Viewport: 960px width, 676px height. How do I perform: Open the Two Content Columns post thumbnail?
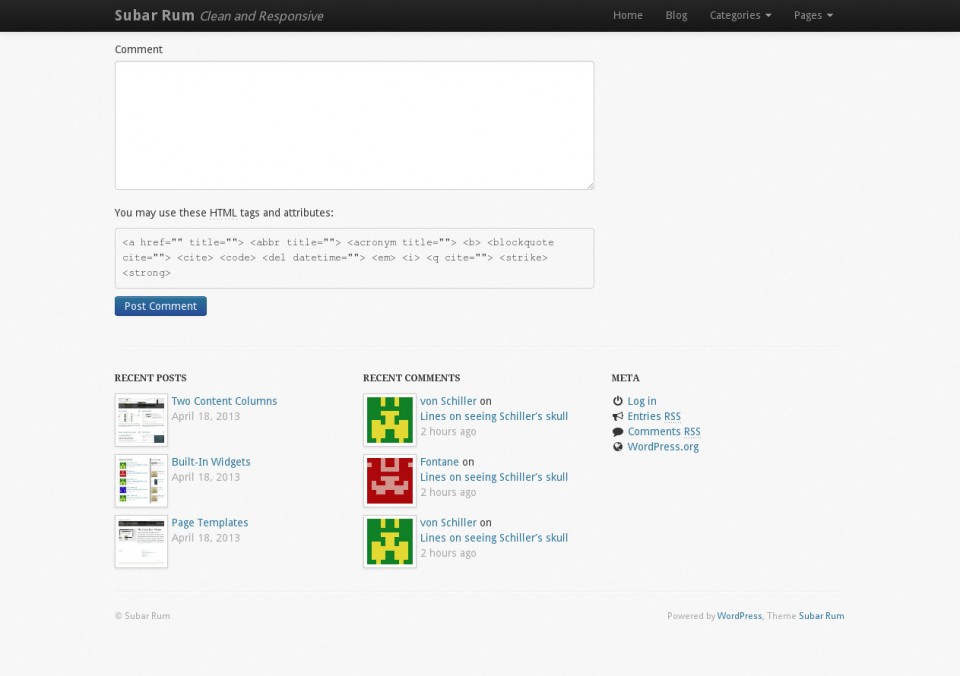[x=141, y=420]
